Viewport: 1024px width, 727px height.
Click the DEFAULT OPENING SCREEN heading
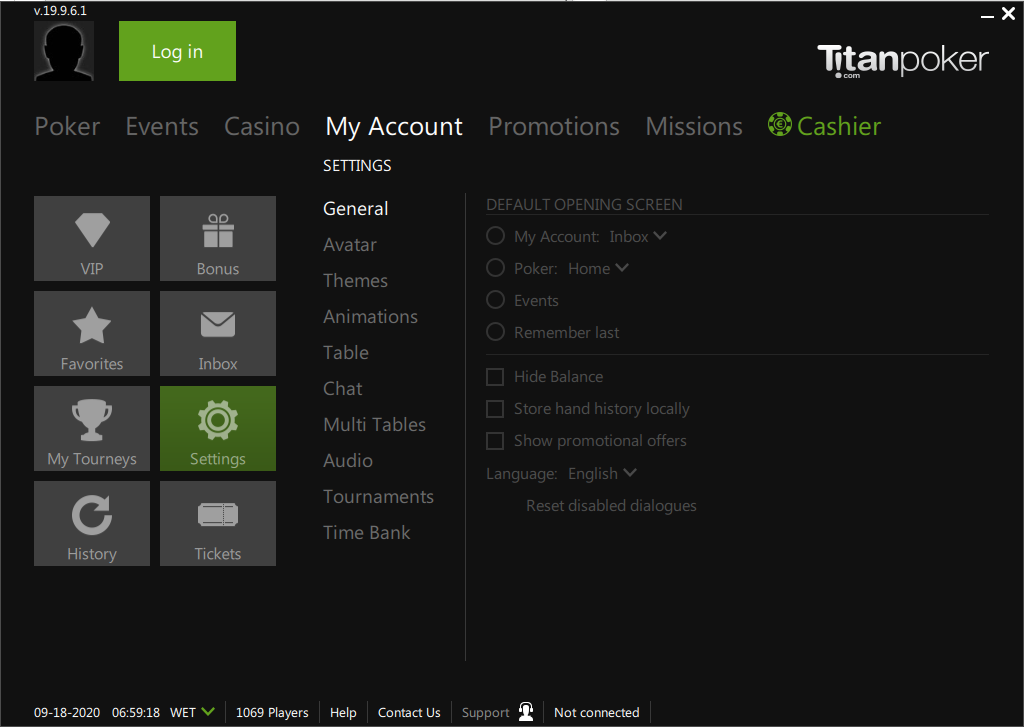(584, 204)
